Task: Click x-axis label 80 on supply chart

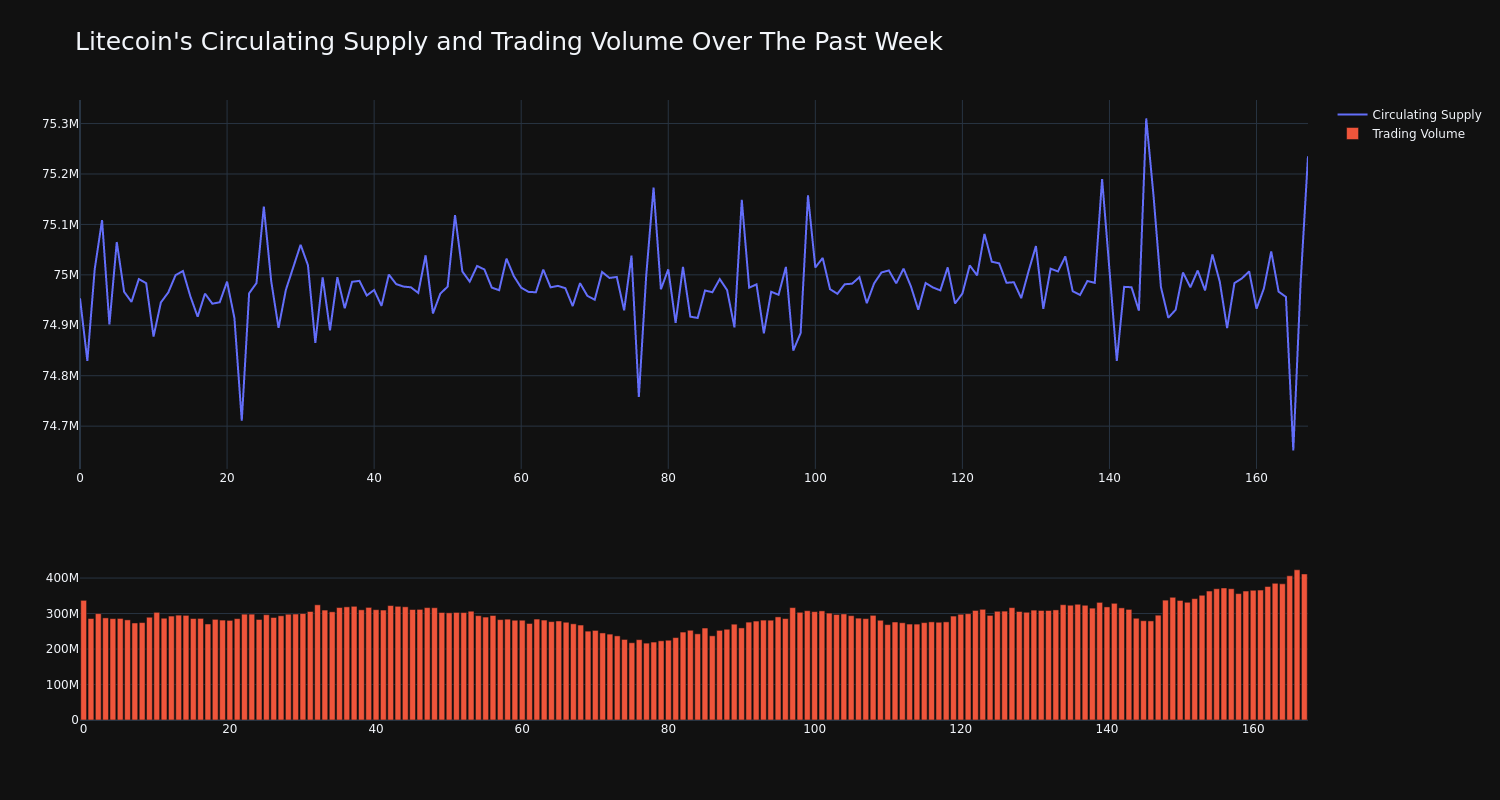Action: point(668,478)
